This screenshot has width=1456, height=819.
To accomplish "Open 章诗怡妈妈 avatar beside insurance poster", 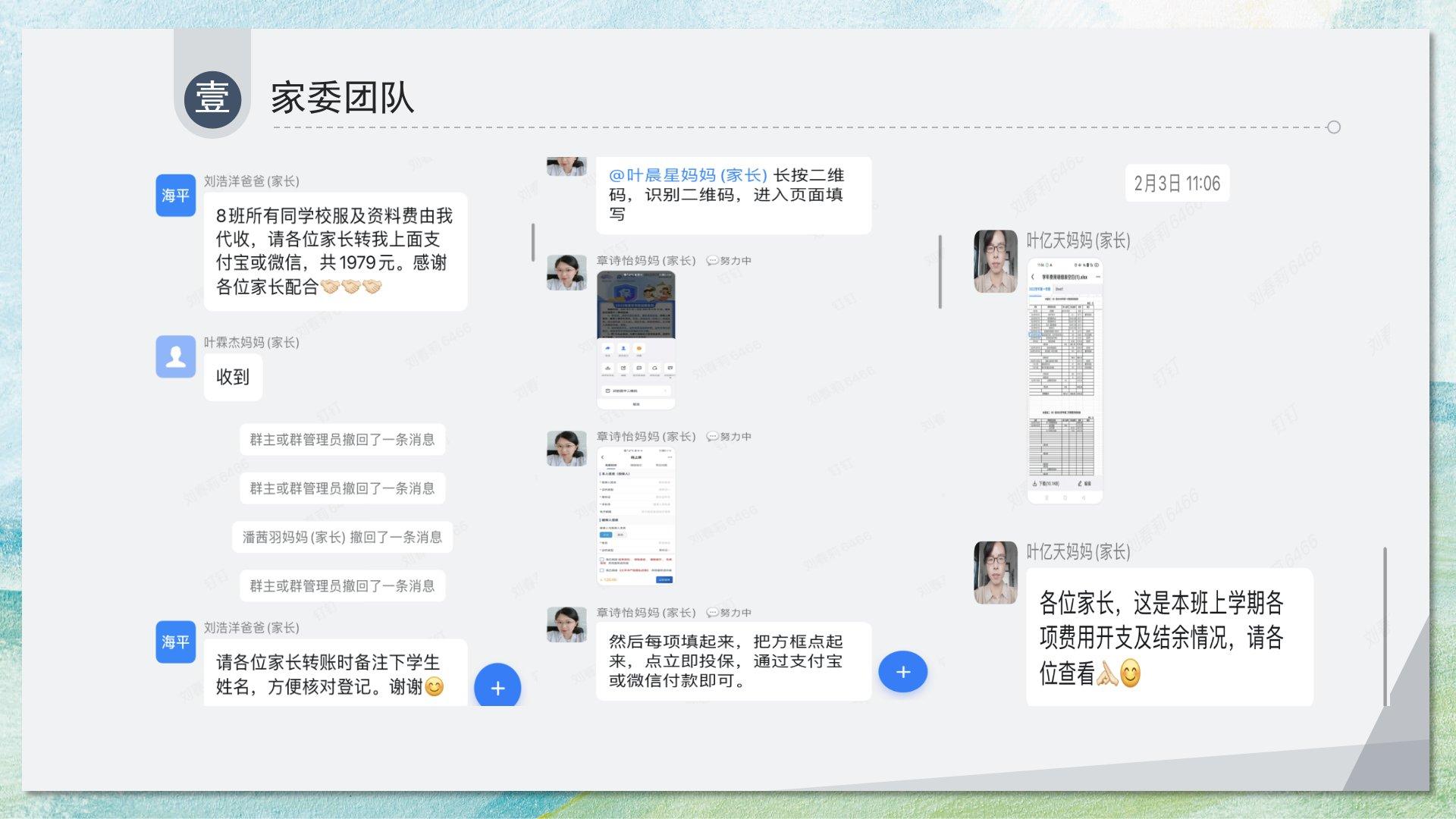I will pyautogui.click(x=566, y=273).
